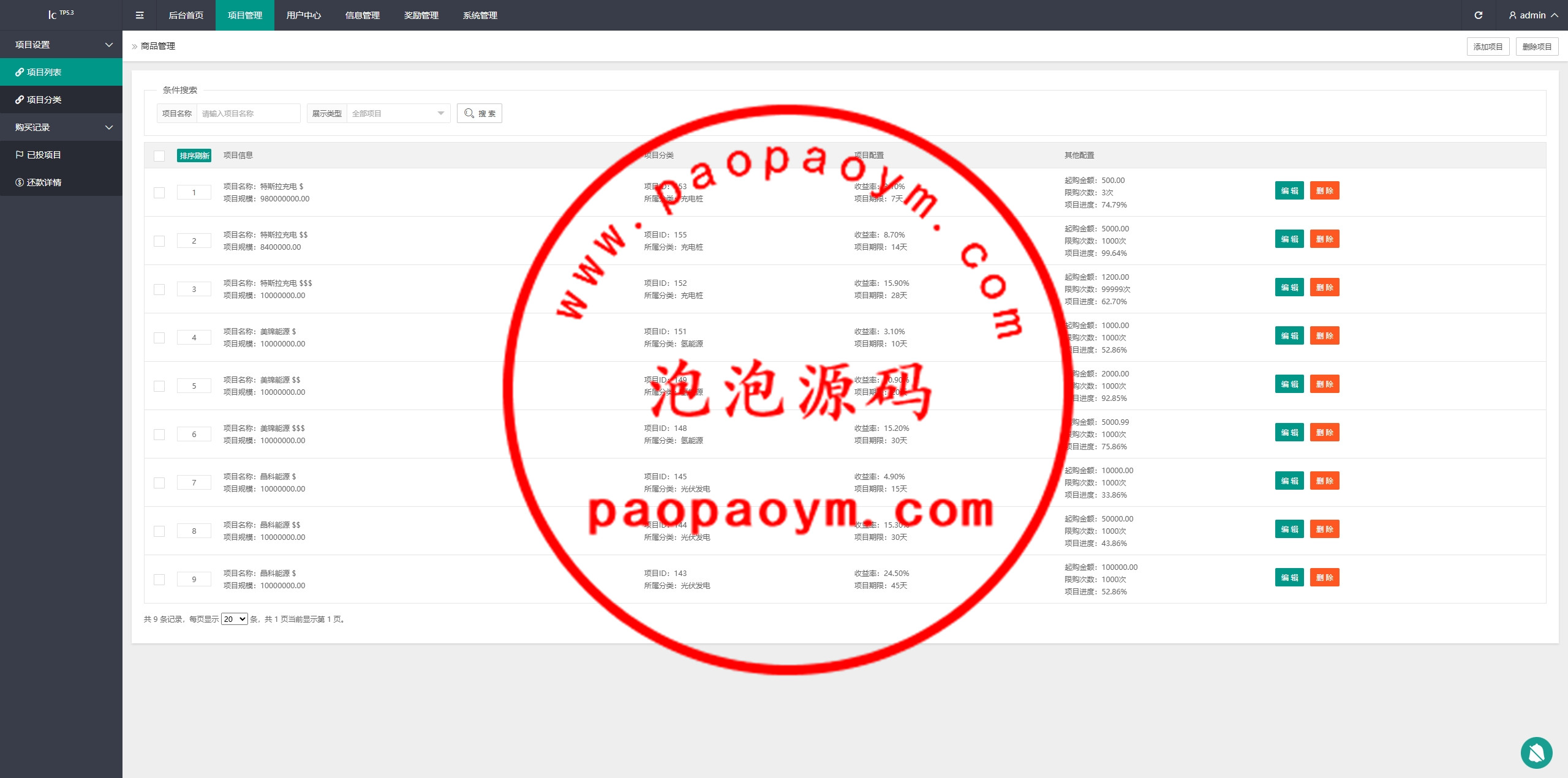Edit project with ID 148
This screenshot has width=1568, height=778.
tap(1289, 432)
